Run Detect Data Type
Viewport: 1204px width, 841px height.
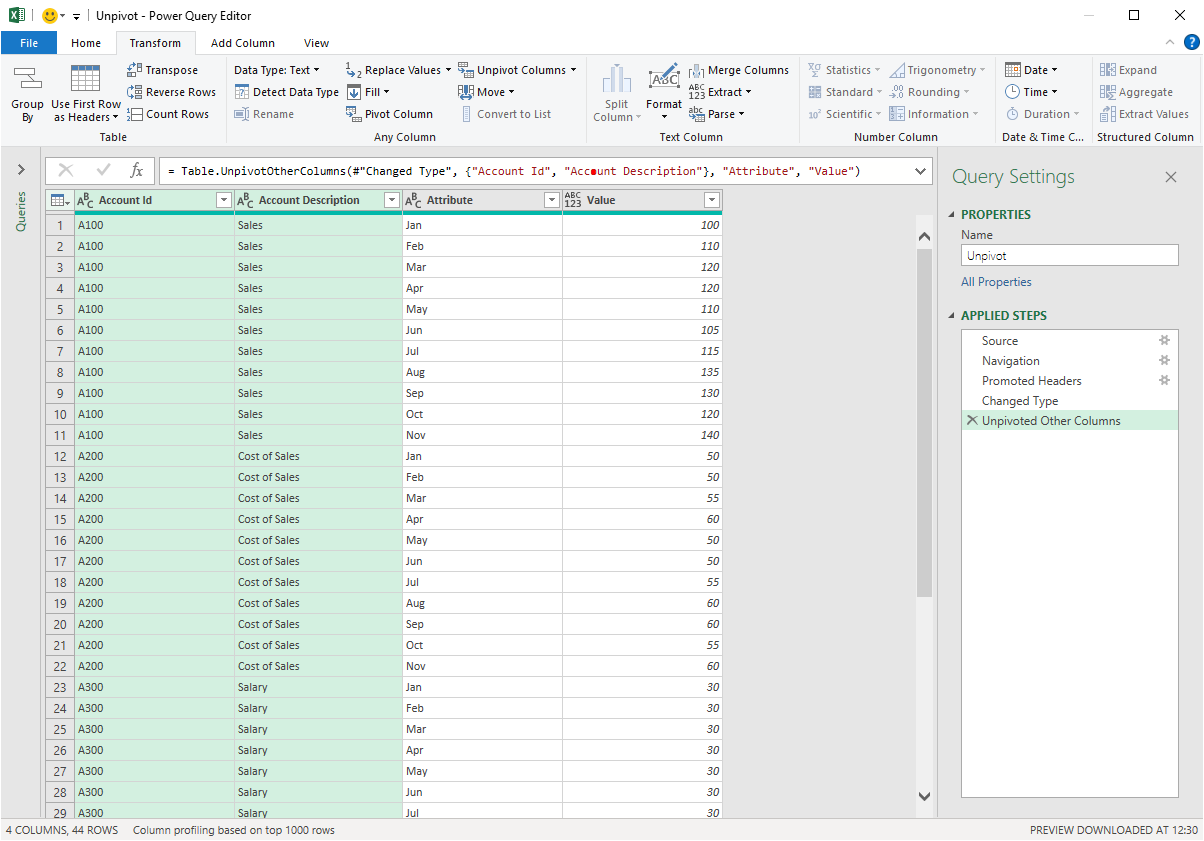click(287, 92)
